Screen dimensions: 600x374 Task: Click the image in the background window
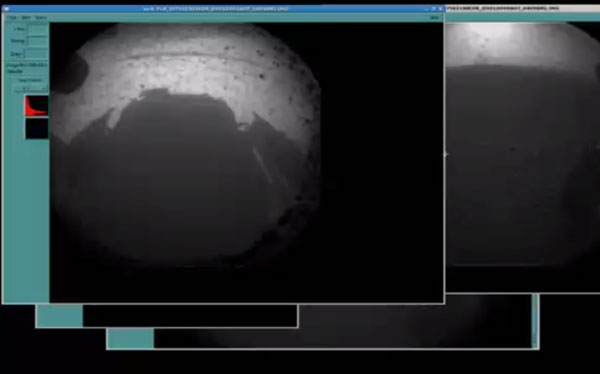coord(522,144)
